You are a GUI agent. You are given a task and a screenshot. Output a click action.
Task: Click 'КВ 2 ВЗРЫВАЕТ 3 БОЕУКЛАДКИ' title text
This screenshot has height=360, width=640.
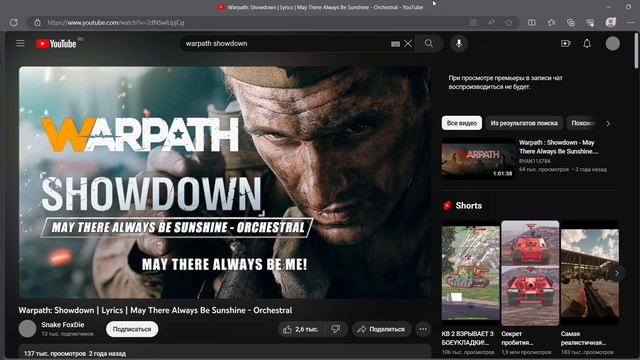pos(468,338)
